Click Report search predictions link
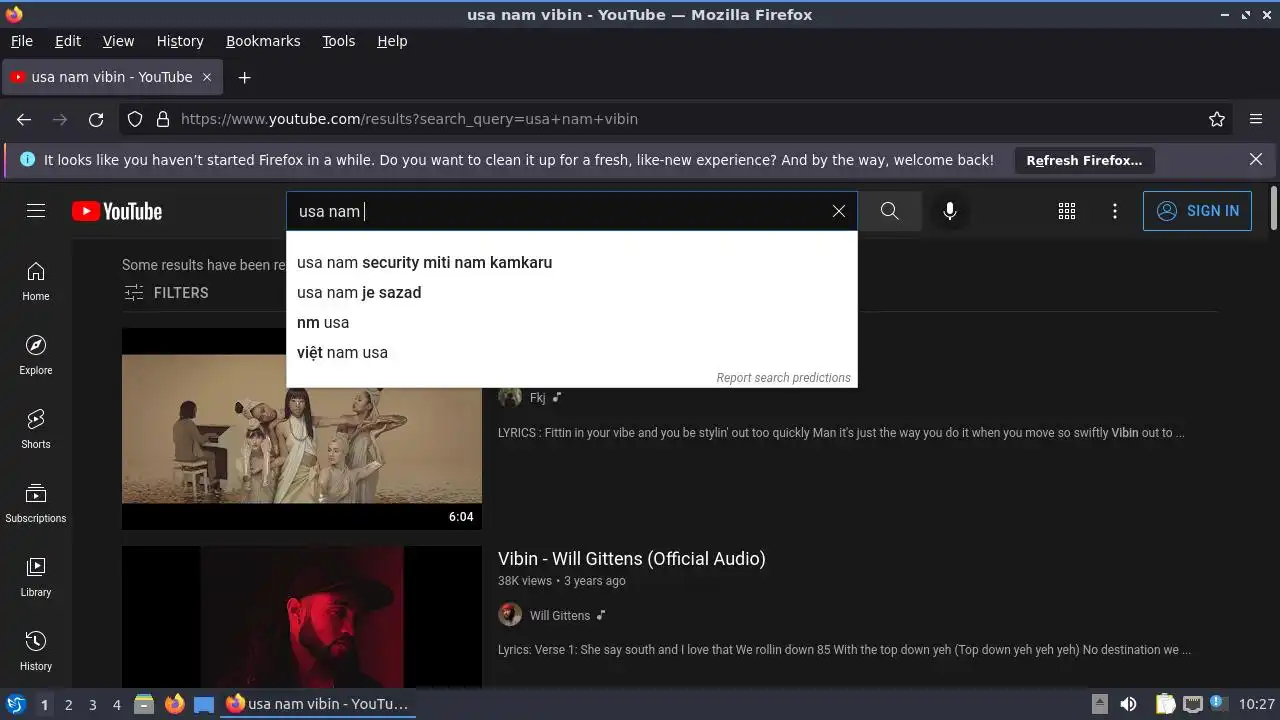1280x720 pixels. [783, 378]
